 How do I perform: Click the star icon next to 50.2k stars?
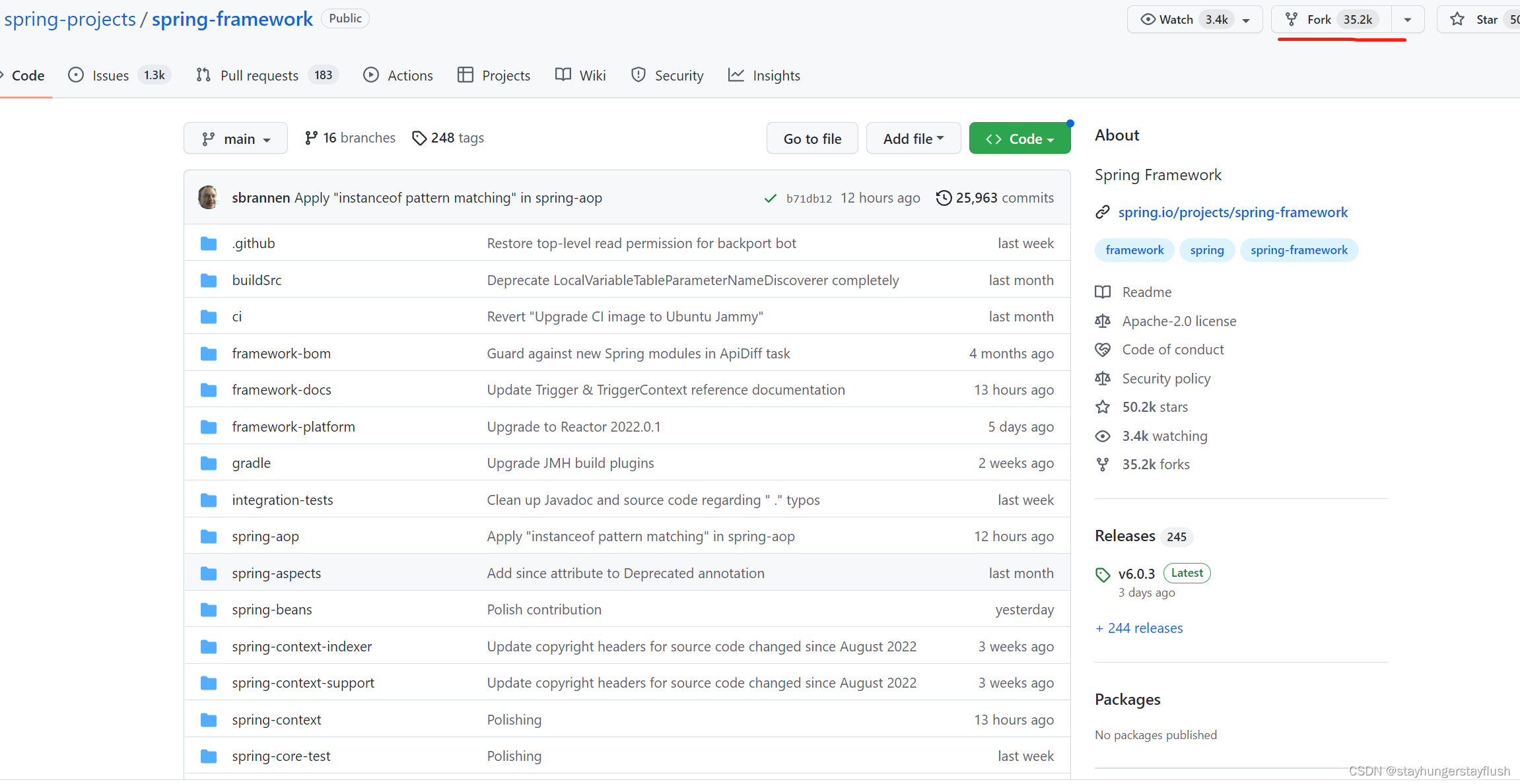click(1103, 407)
